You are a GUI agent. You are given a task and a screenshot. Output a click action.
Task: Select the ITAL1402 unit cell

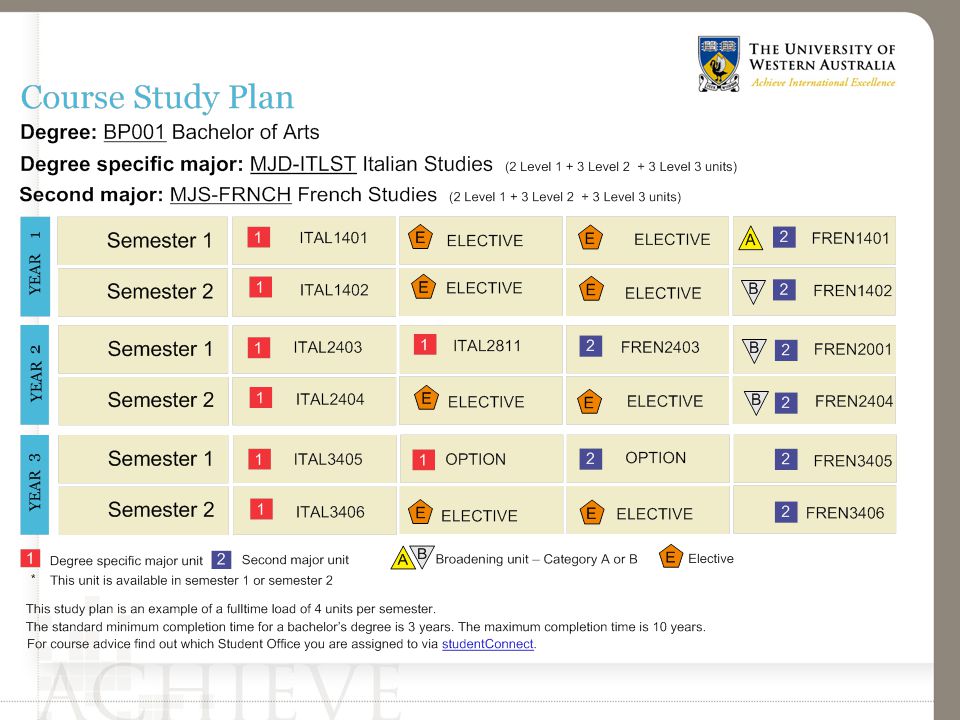coord(313,291)
